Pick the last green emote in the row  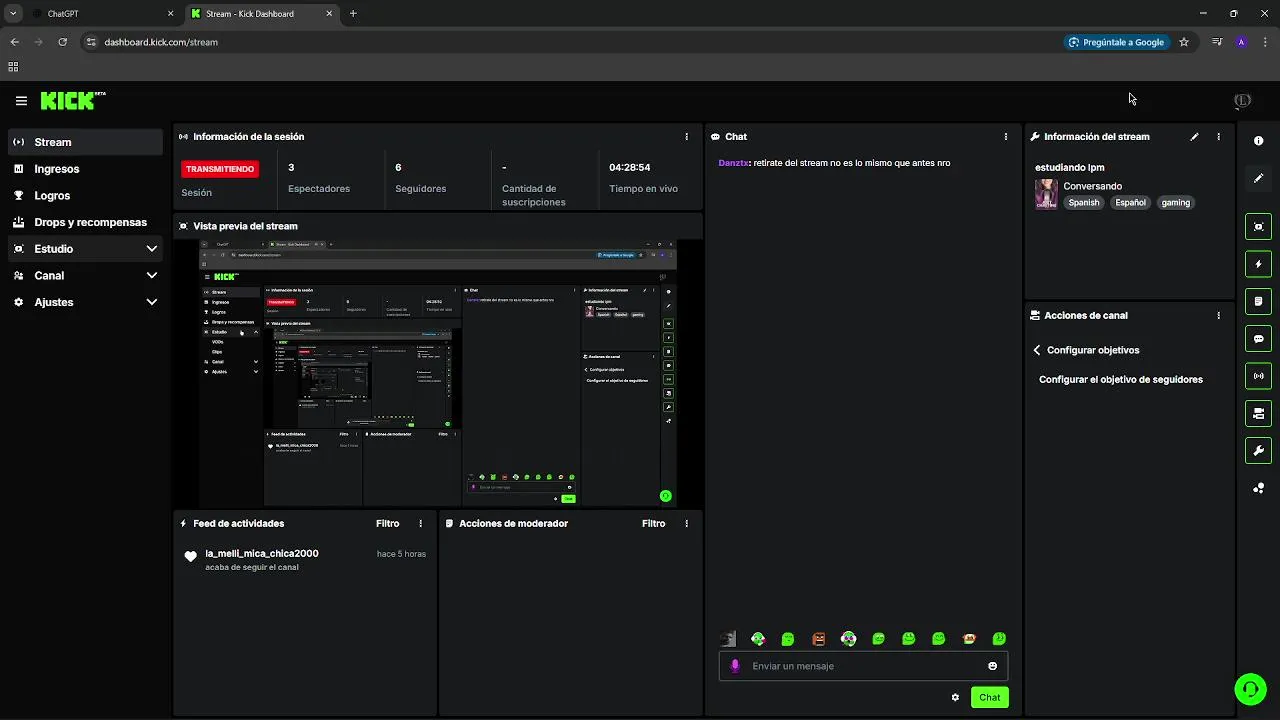tap(999, 639)
